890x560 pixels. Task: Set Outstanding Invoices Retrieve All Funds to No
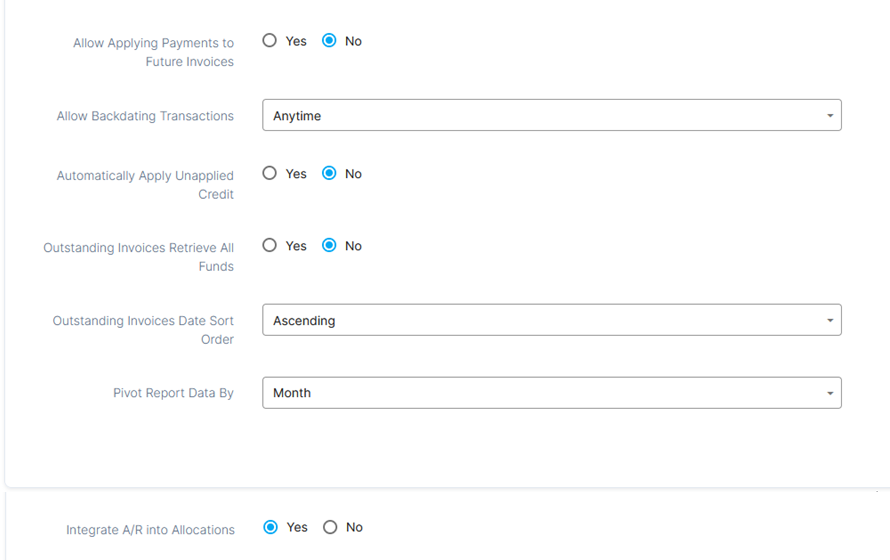(x=329, y=245)
